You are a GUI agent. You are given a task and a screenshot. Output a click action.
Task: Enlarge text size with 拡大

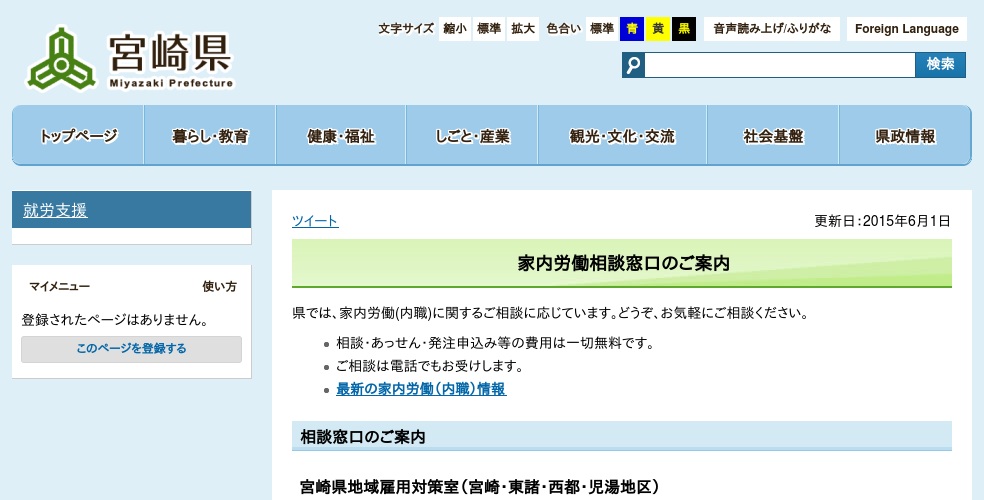[x=523, y=29]
